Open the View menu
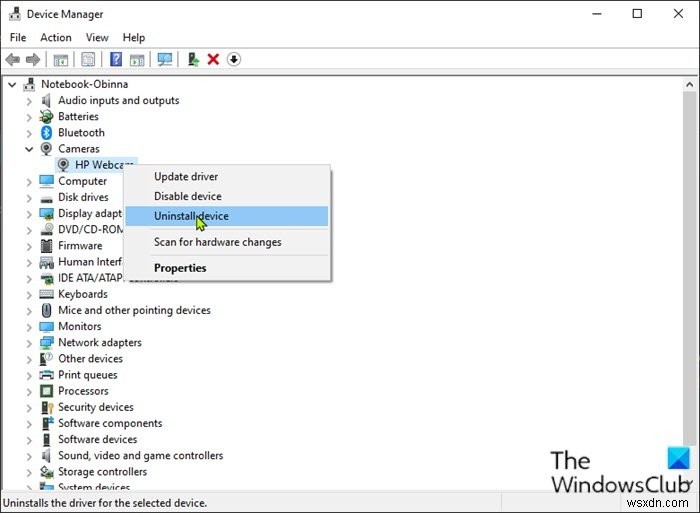Viewport: 700px width, 513px height. pos(97,38)
